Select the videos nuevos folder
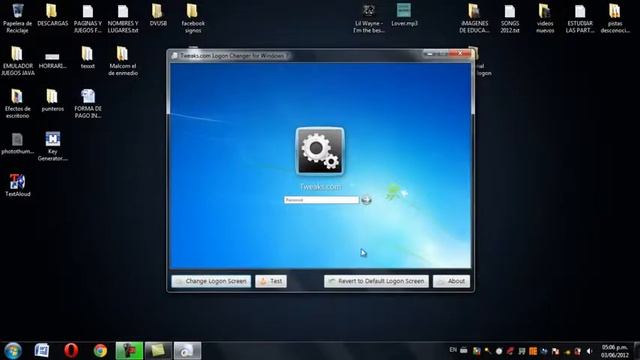Viewport: 640px width, 360px height. click(x=545, y=18)
